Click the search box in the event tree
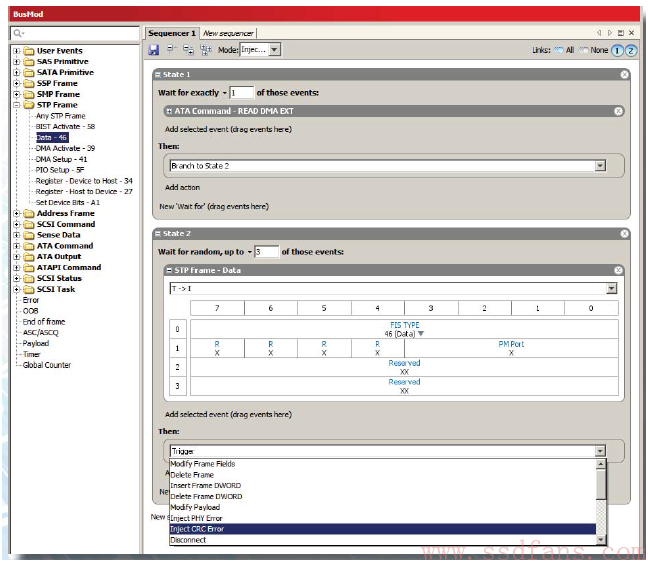This screenshot has height=562, width=648. click(x=75, y=33)
